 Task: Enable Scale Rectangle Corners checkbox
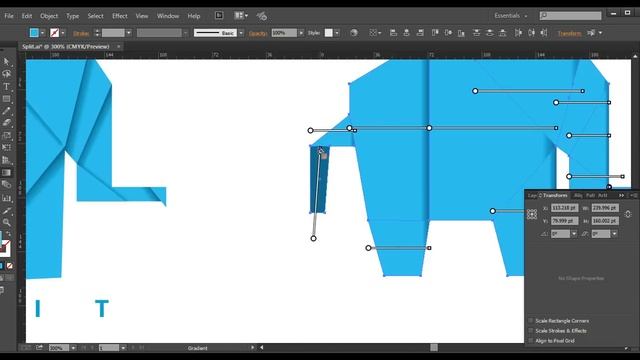coord(531,320)
